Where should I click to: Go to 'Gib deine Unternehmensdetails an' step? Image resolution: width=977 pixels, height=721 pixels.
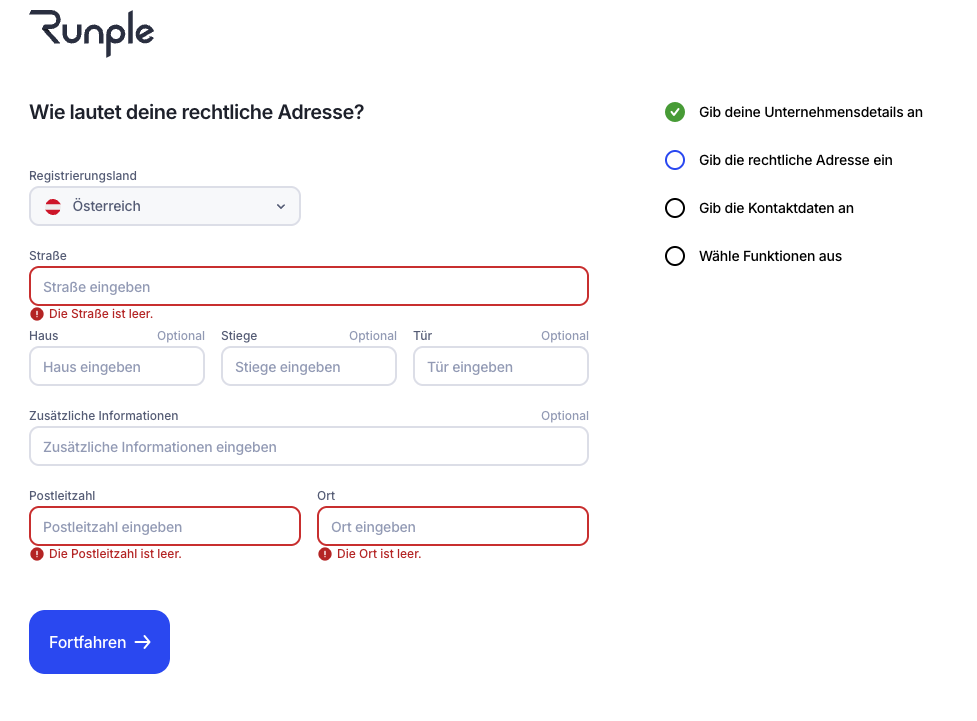[810, 112]
